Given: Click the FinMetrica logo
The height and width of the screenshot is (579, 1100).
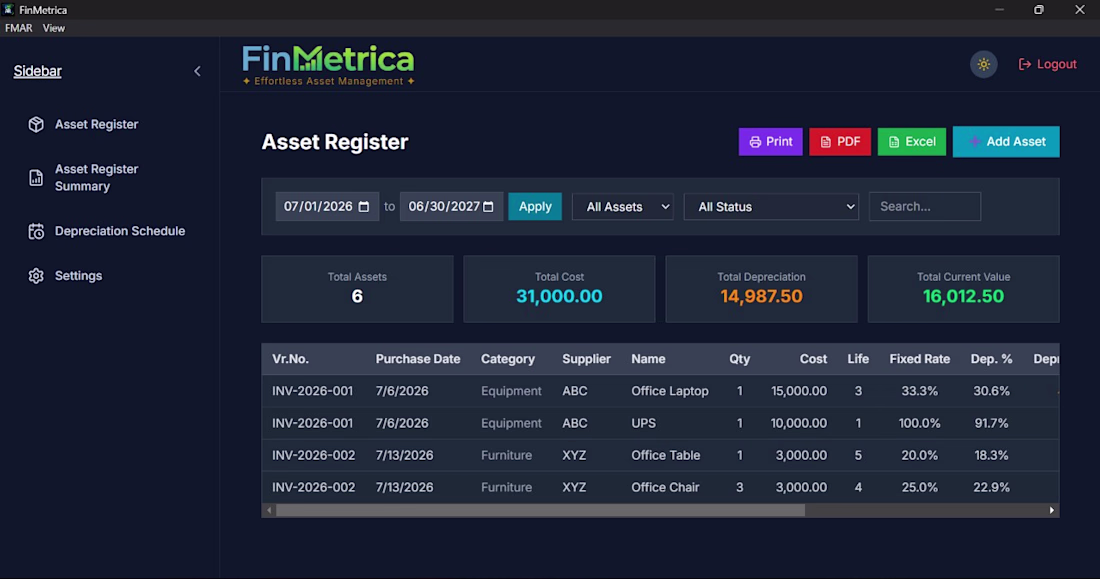Looking at the screenshot, I should [328, 65].
